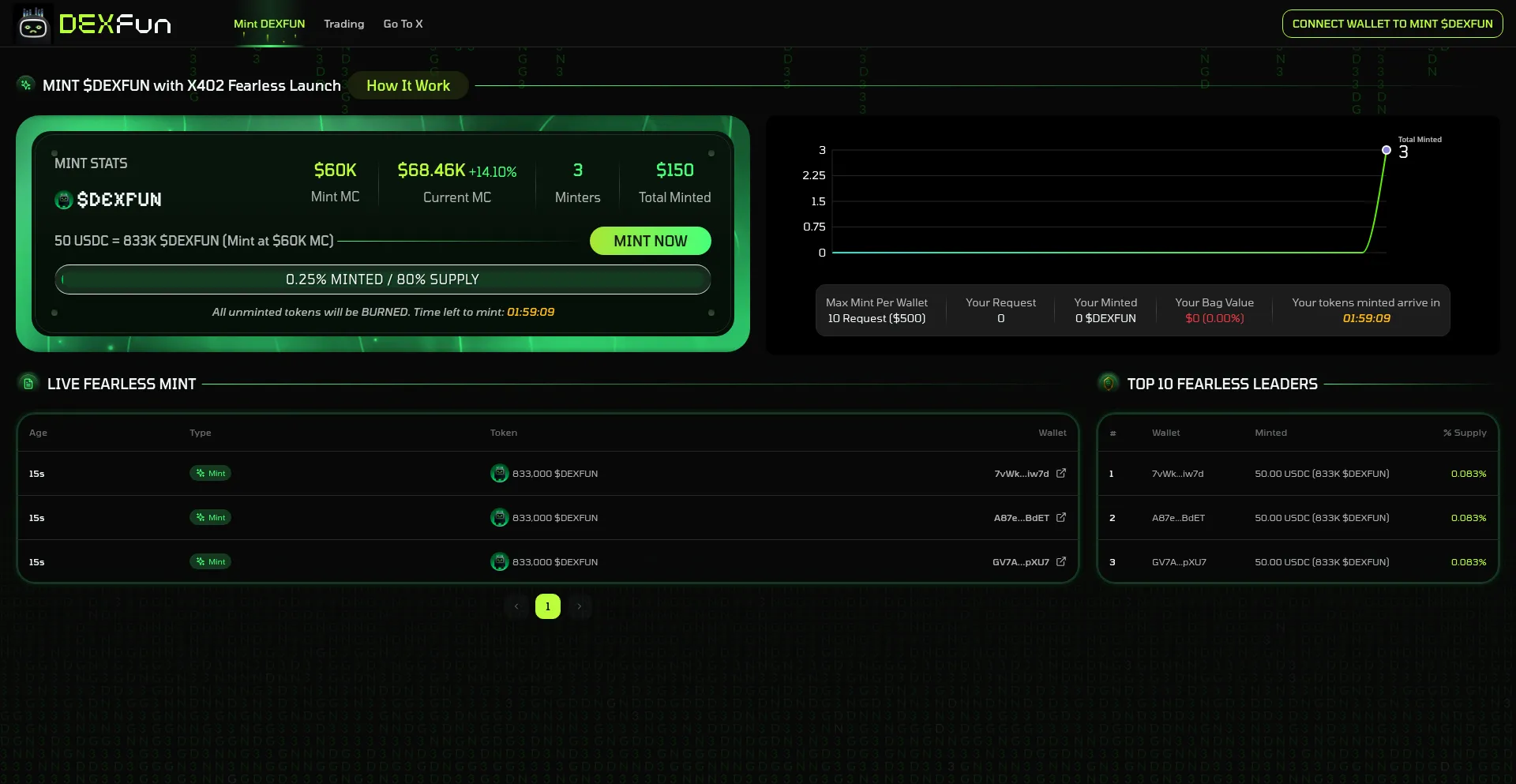The image size is (1516, 784).
Task: Click the $DEXFUN token icon in Mint Stats
Action: (x=64, y=201)
